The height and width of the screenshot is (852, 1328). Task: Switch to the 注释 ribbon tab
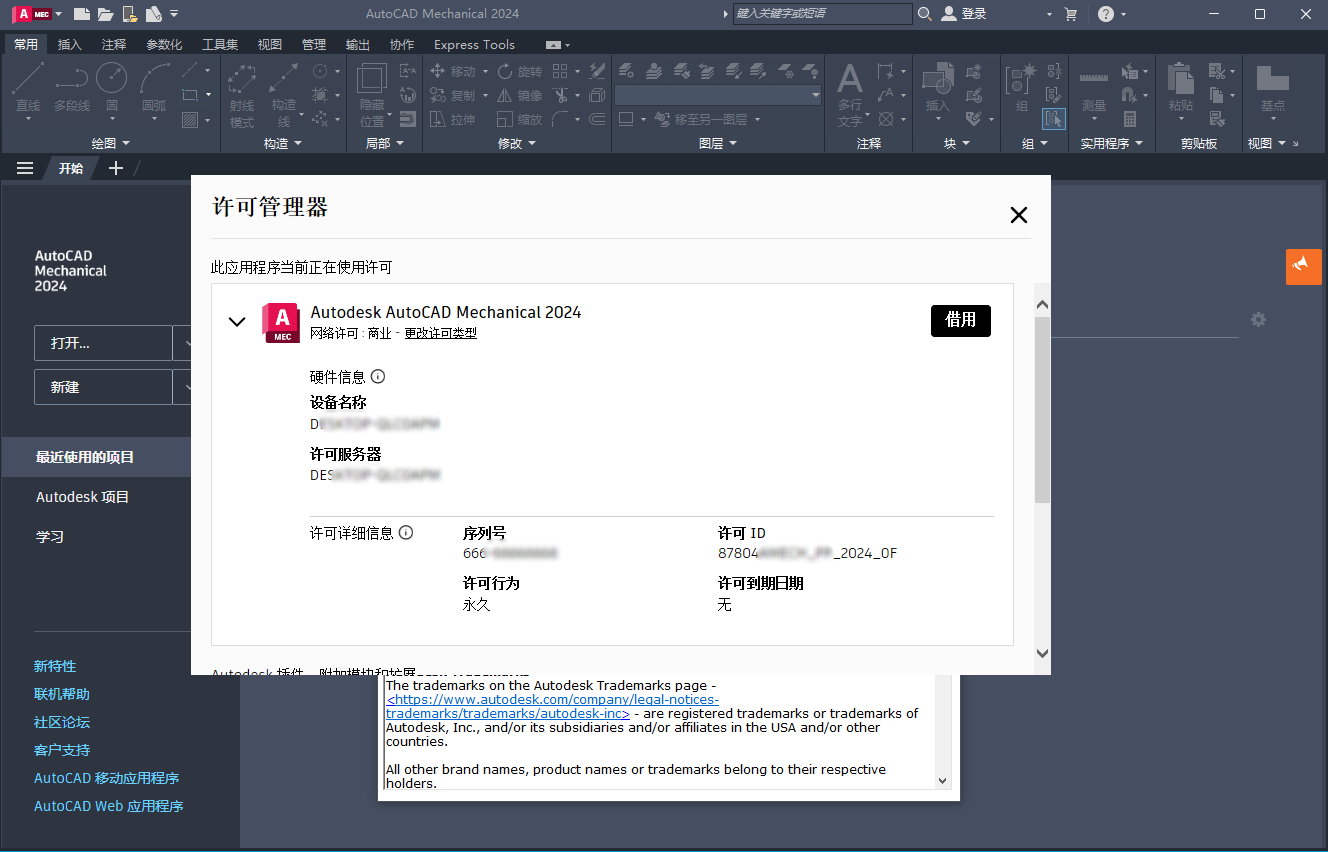click(x=114, y=45)
